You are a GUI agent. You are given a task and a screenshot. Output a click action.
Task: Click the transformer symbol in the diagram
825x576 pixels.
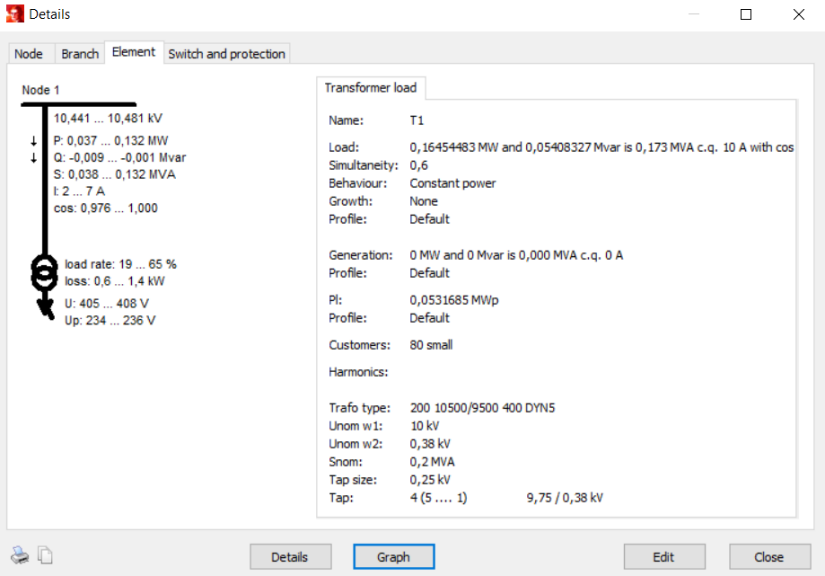point(44,270)
